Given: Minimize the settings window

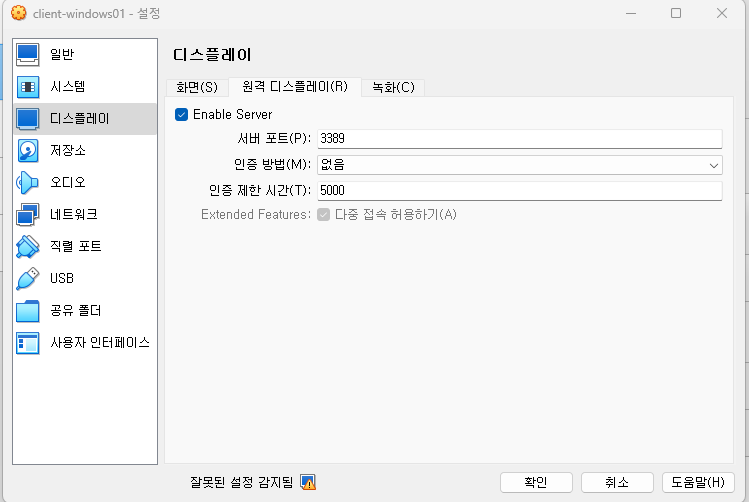Looking at the screenshot, I should tap(631, 13).
